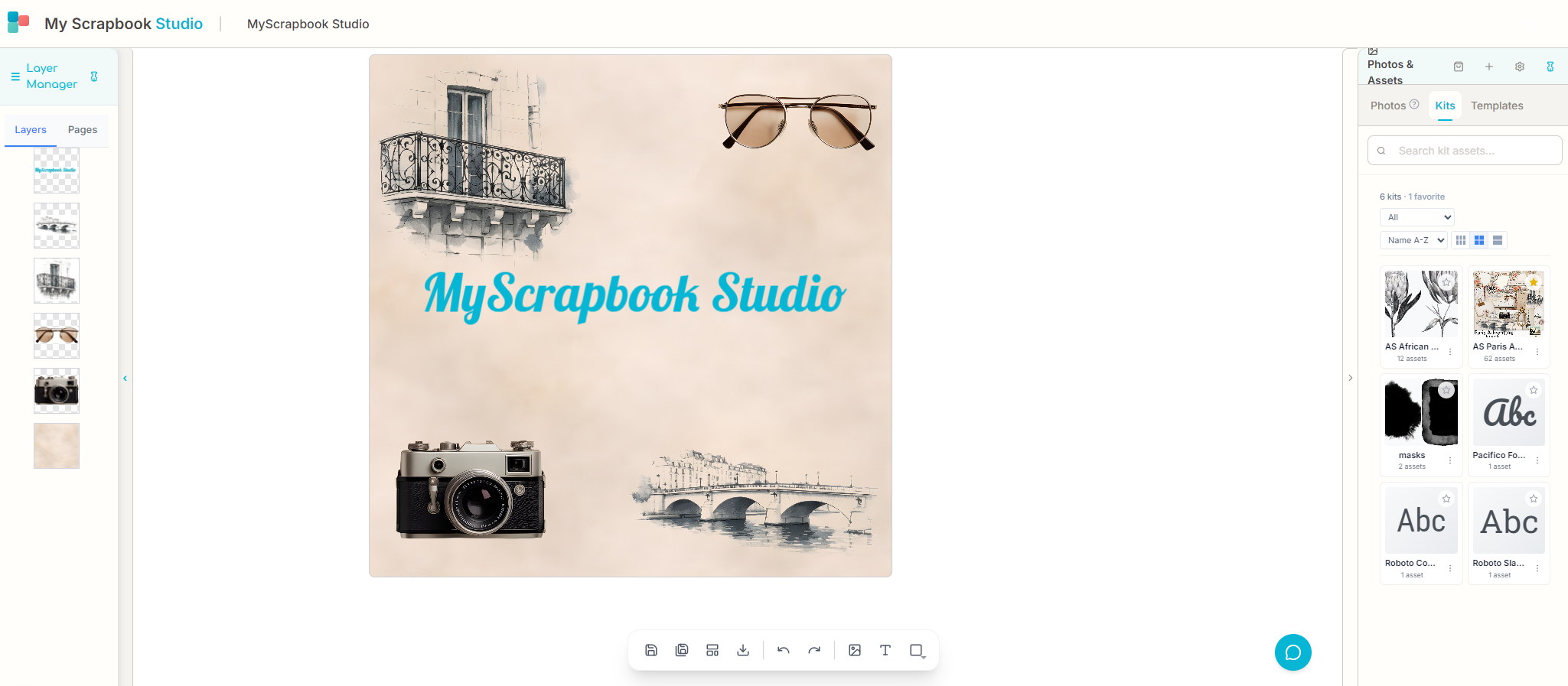Favorite the masks kit star

1446,390
